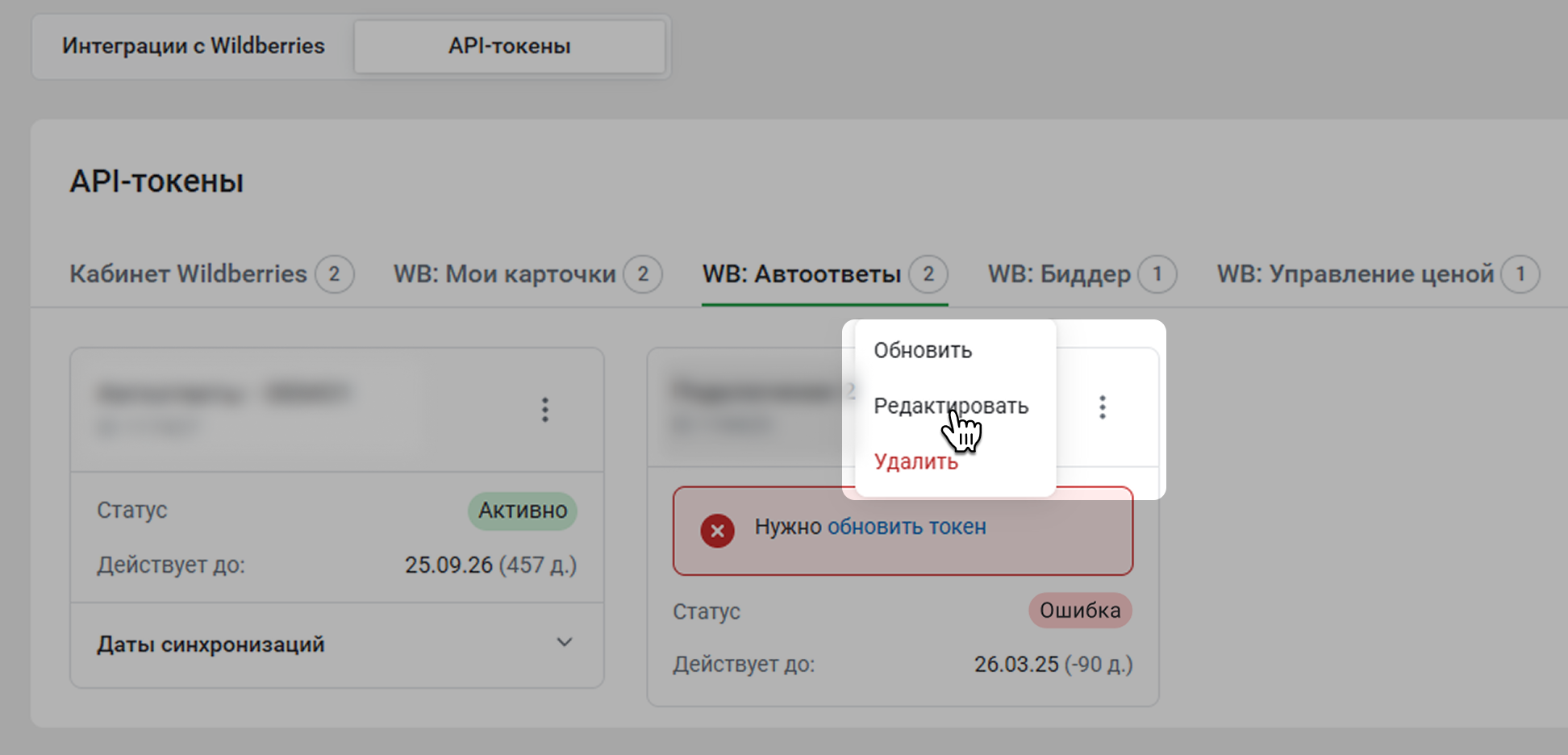
Task: Click the count badge 1 on the WB: Биддер tab
Action: tap(1157, 274)
